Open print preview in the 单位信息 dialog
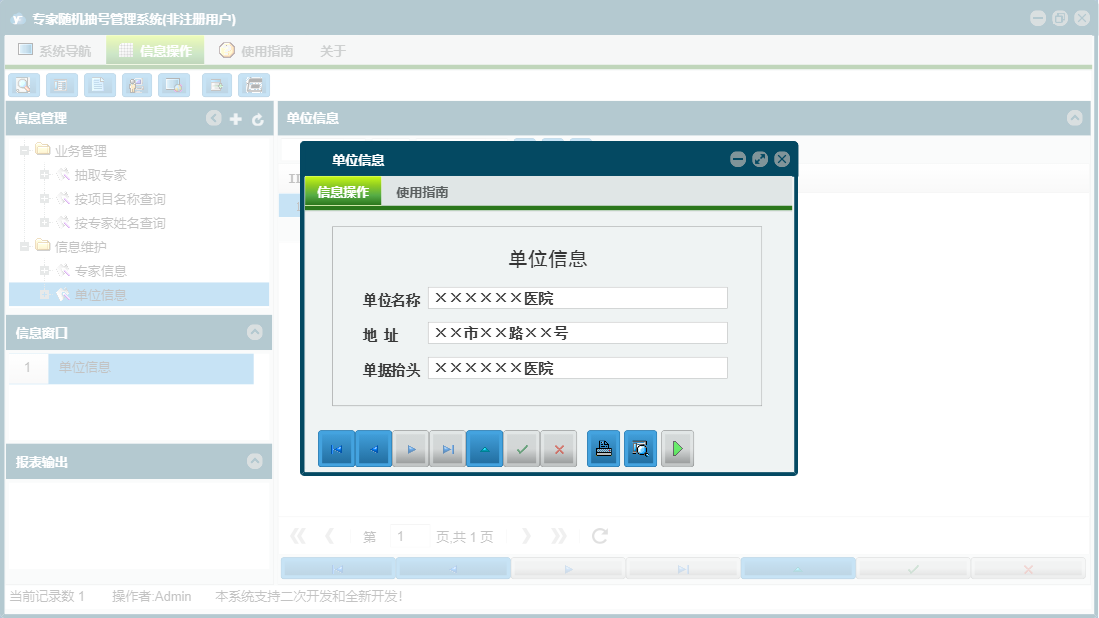The image size is (1099, 618). [x=640, y=448]
